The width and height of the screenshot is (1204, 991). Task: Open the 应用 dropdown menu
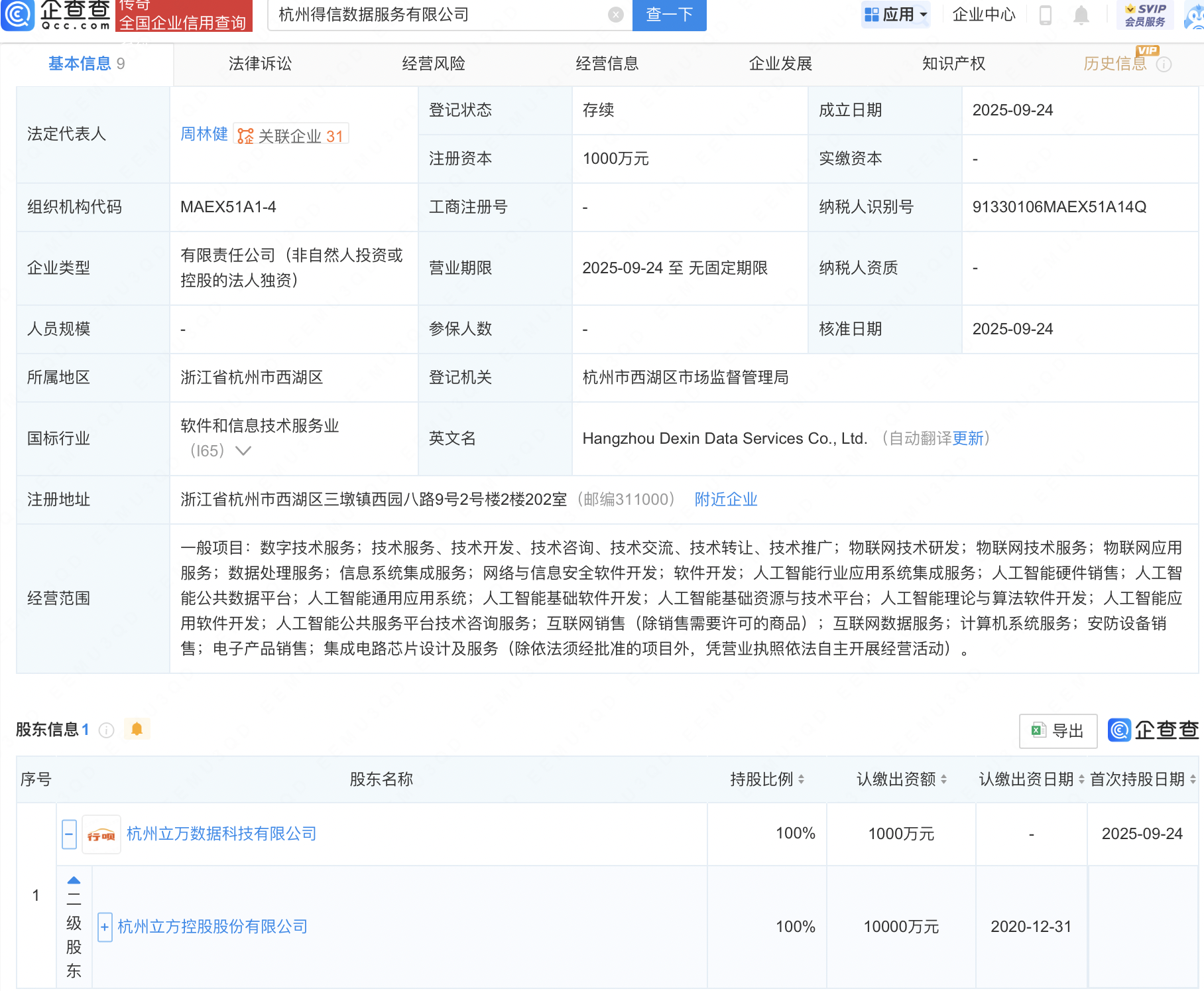[x=896, y=15]
